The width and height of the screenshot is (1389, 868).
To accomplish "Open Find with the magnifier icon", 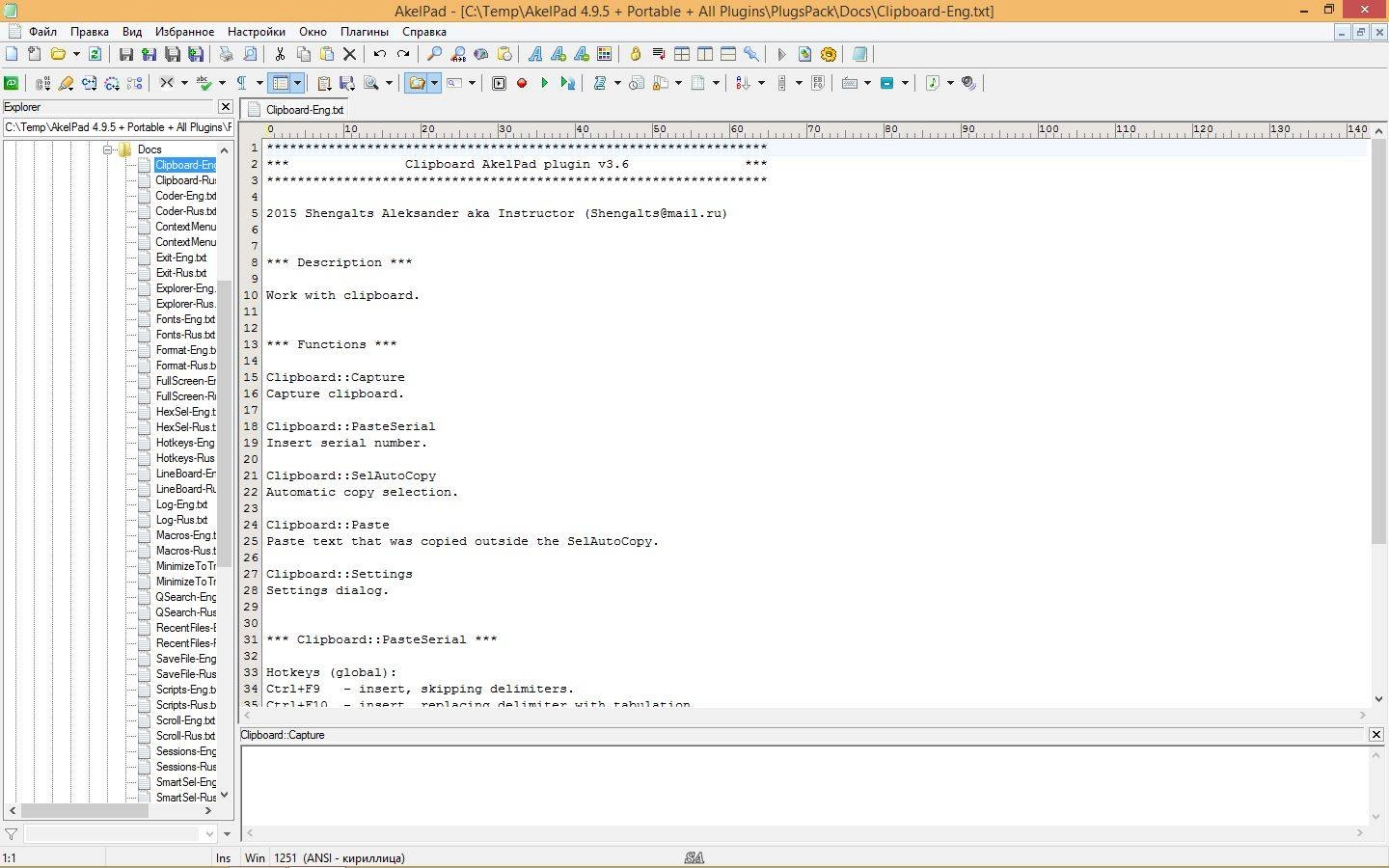I will tap(434, 54).
